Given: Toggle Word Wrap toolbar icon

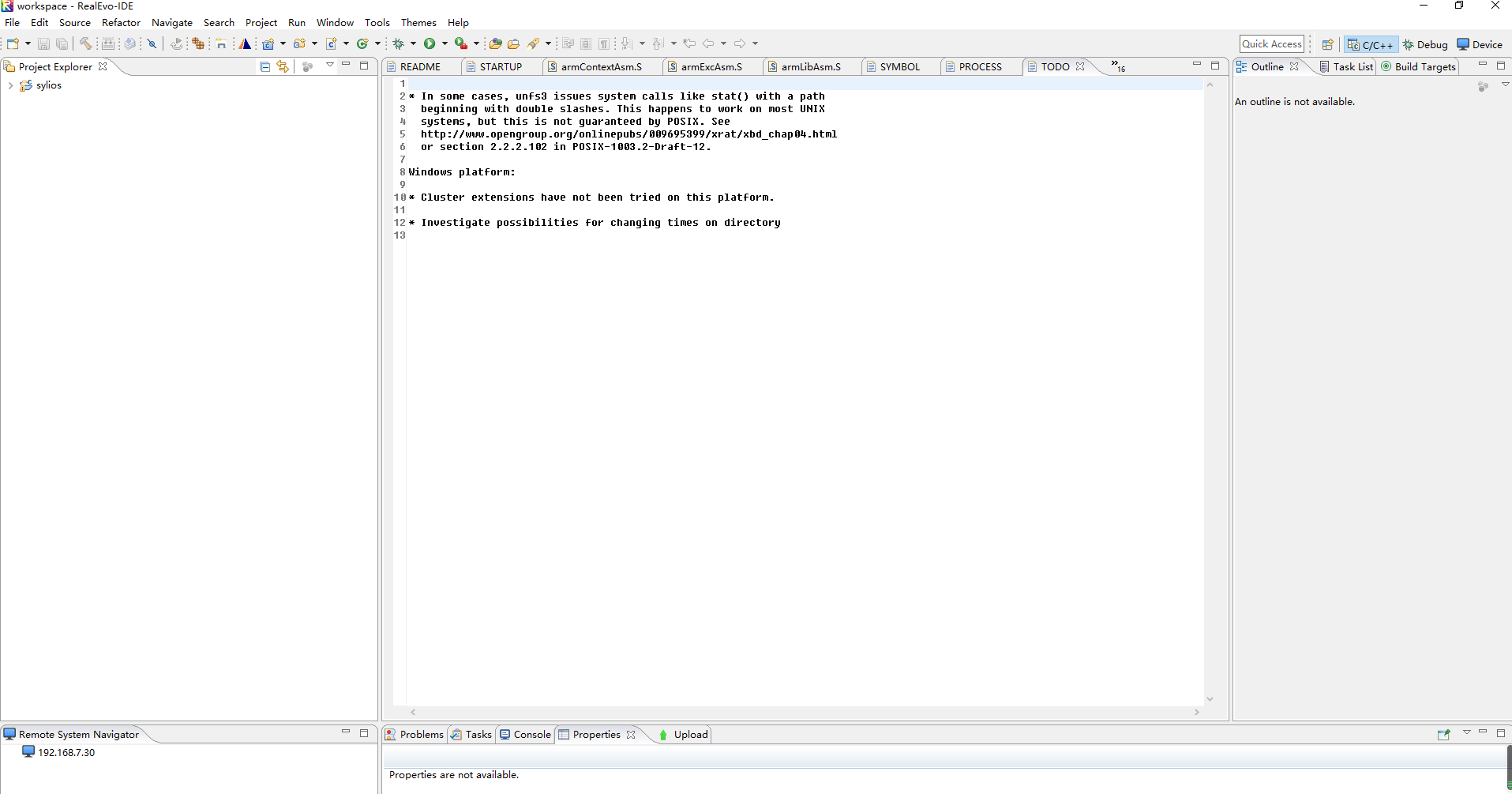Looking at the screenshot, I should click(568, 43).
